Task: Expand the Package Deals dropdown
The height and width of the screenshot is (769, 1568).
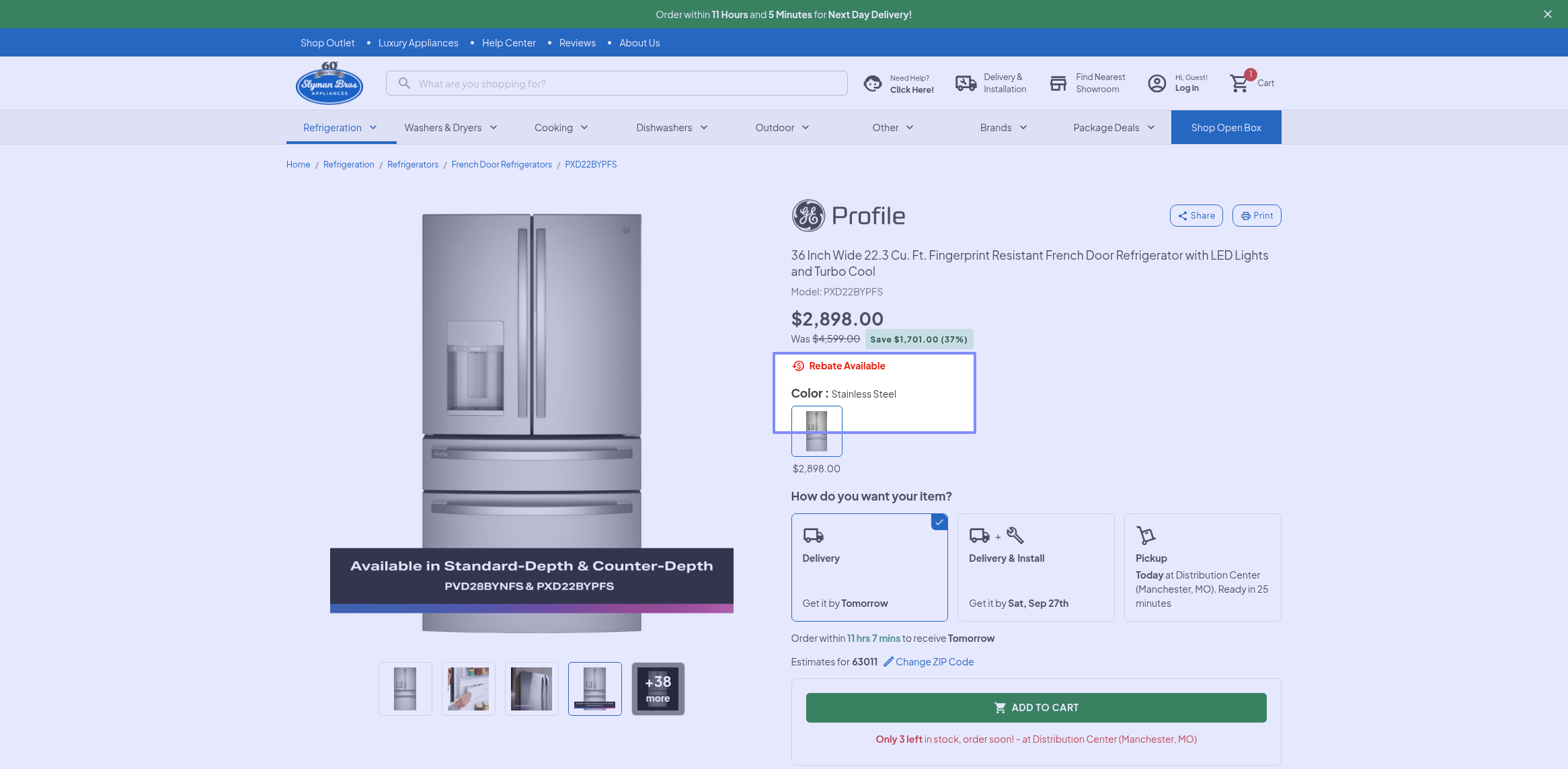Action: (x=1113, y=128)
